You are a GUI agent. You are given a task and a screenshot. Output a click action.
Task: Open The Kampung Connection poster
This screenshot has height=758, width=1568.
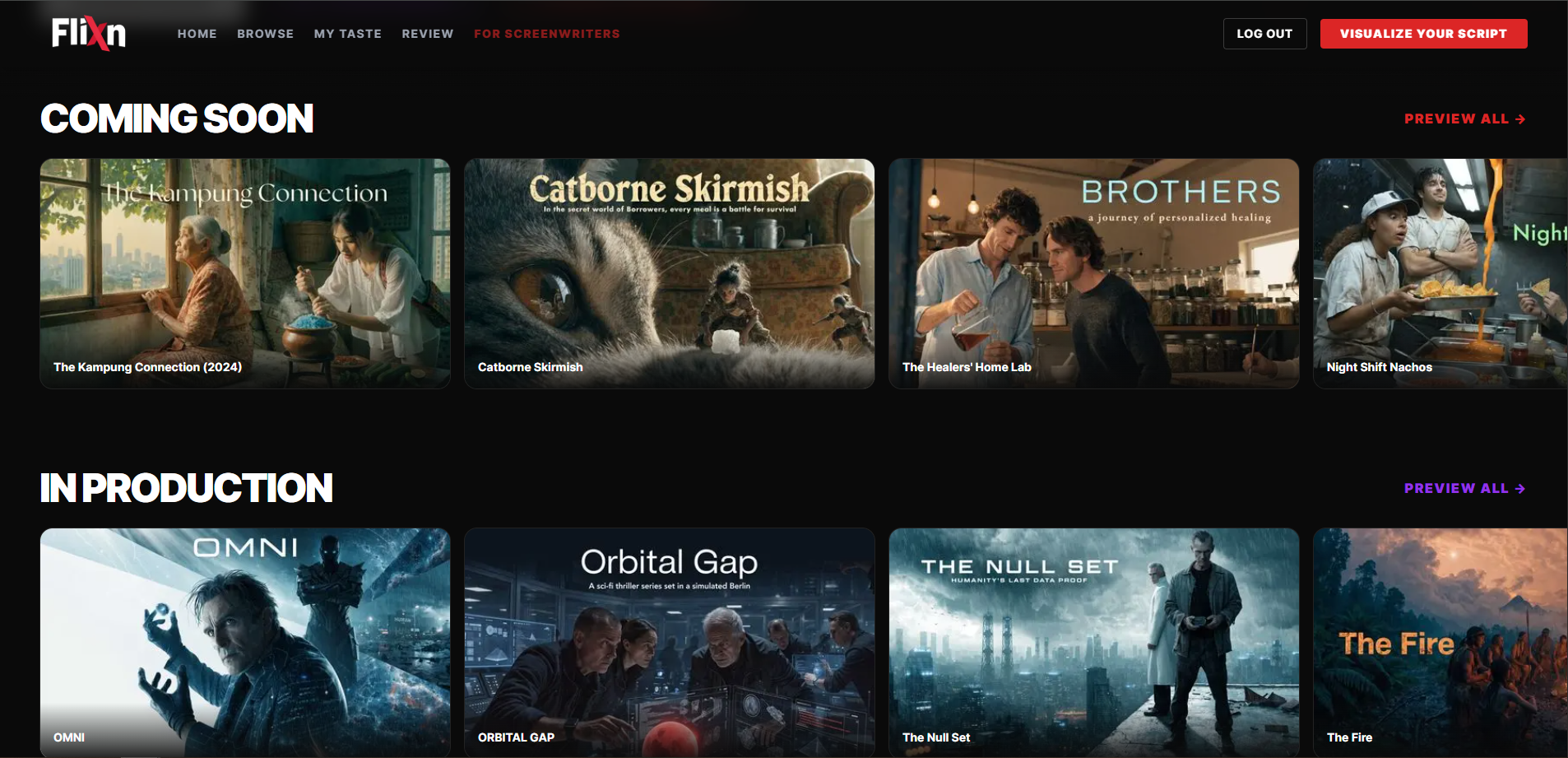pyautogui.click(x=245, y=273)
